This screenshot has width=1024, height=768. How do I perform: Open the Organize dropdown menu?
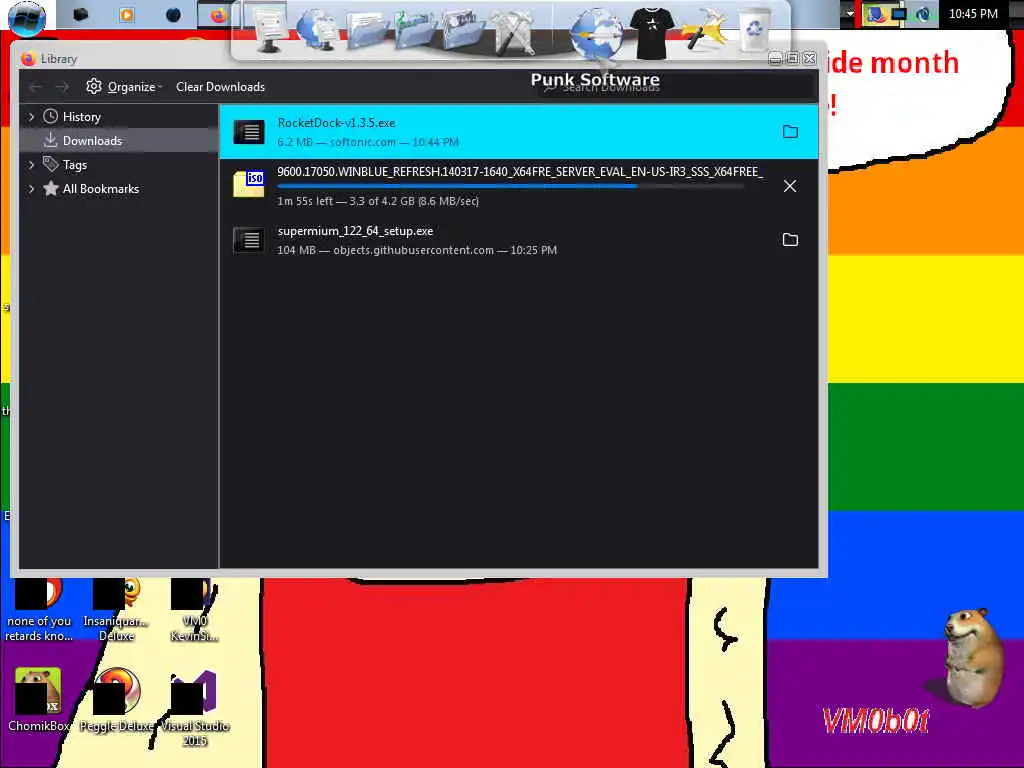(x=124, y=87)
